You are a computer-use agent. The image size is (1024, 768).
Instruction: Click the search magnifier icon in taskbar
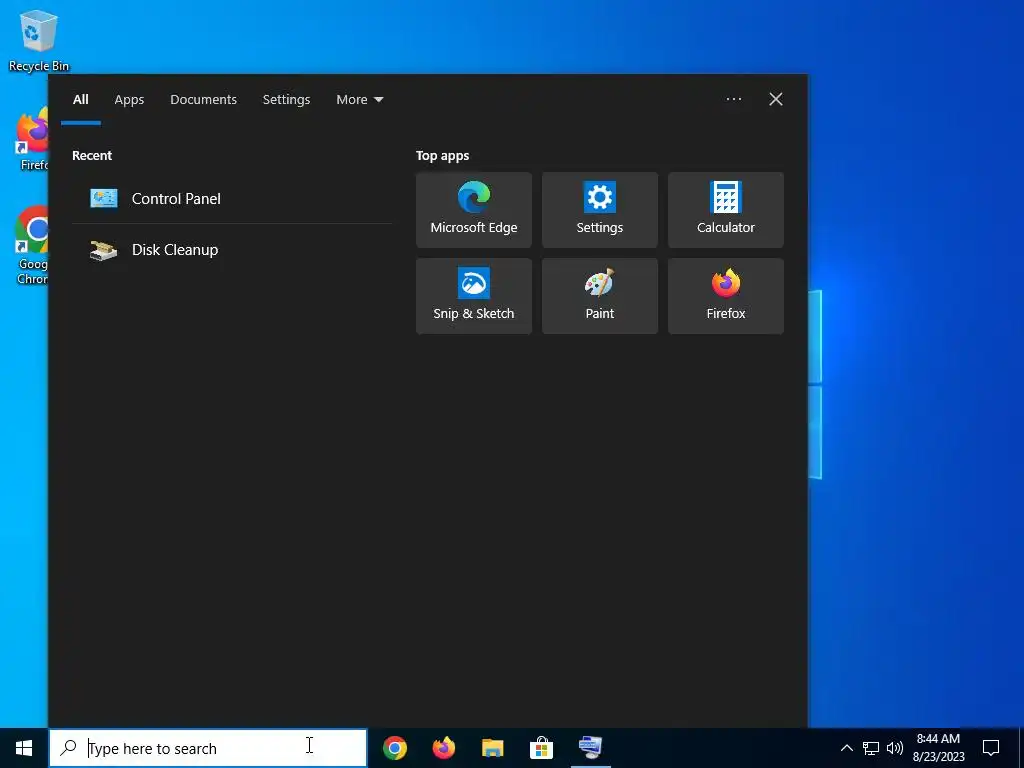pos(68,748)
